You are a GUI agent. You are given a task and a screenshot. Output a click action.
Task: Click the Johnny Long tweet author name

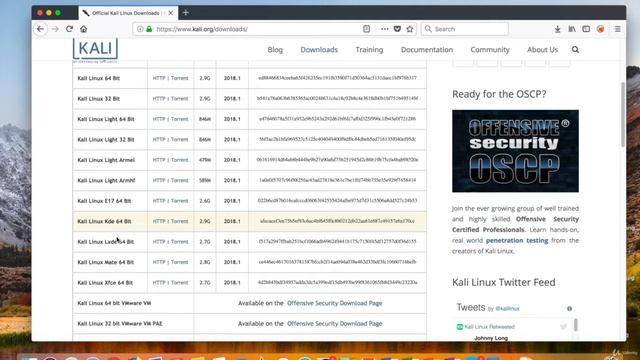coord(491,338)
